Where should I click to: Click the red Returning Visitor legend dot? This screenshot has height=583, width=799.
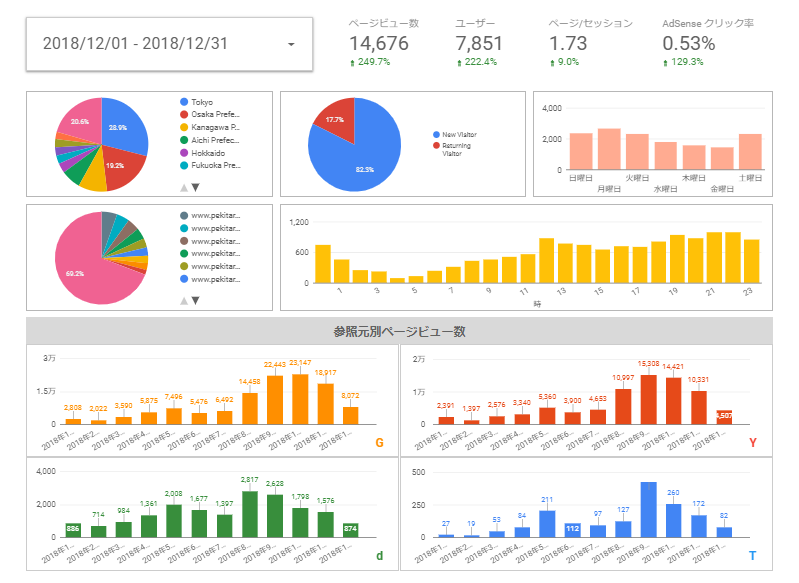point(436,145)
